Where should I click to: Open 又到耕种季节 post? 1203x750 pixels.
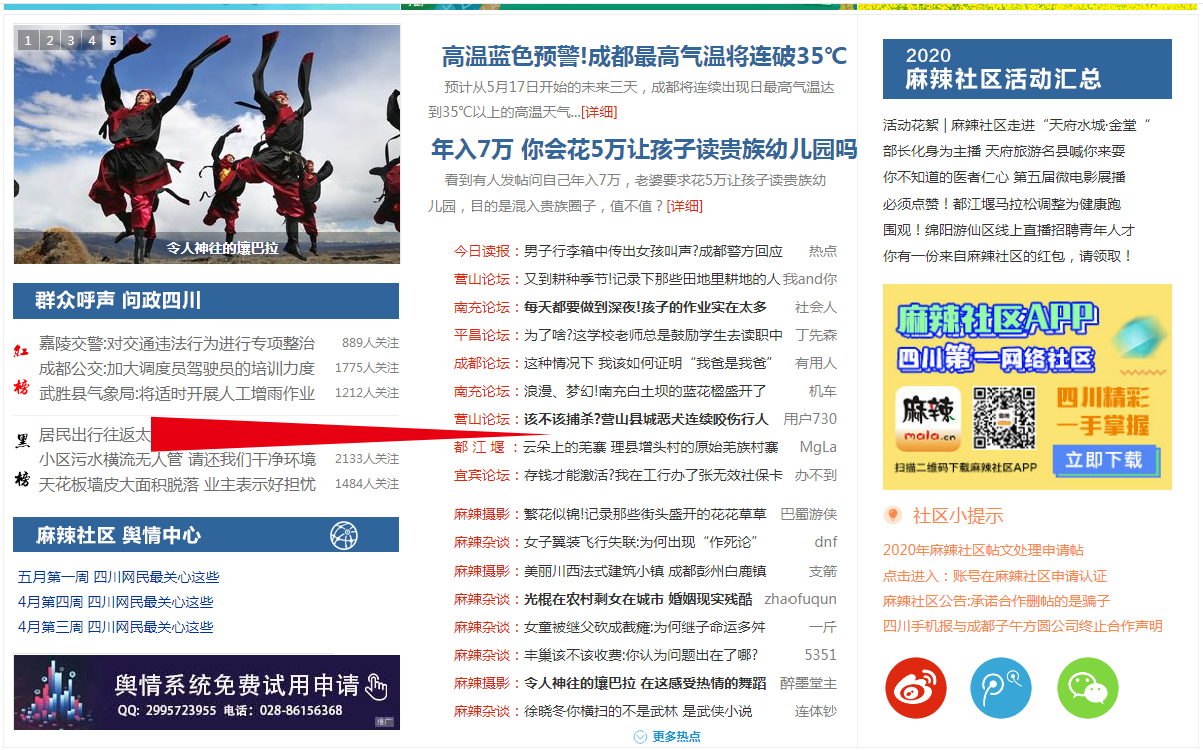click(x=652, y=279)
